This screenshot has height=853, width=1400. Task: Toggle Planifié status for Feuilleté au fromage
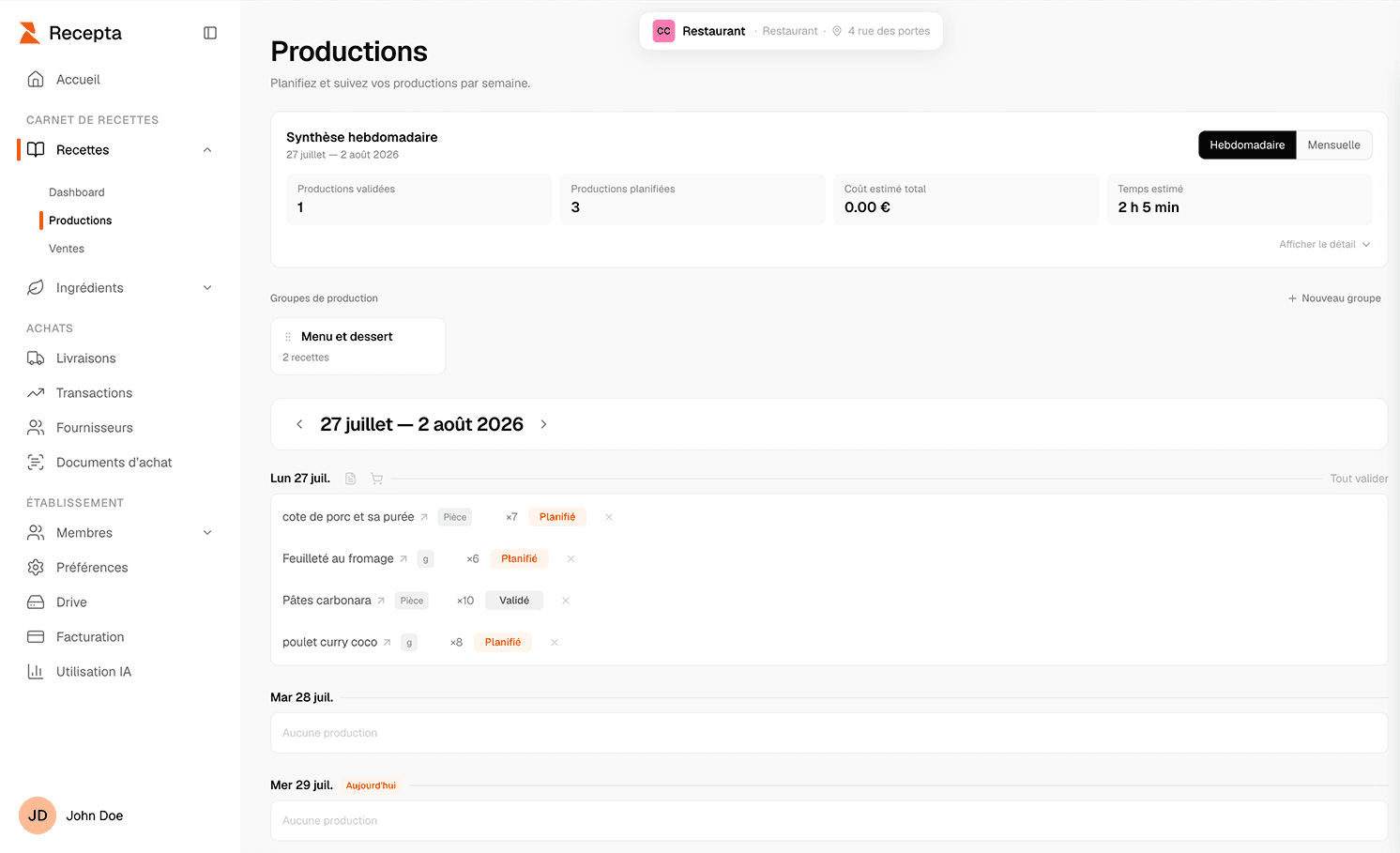(519, 558)
